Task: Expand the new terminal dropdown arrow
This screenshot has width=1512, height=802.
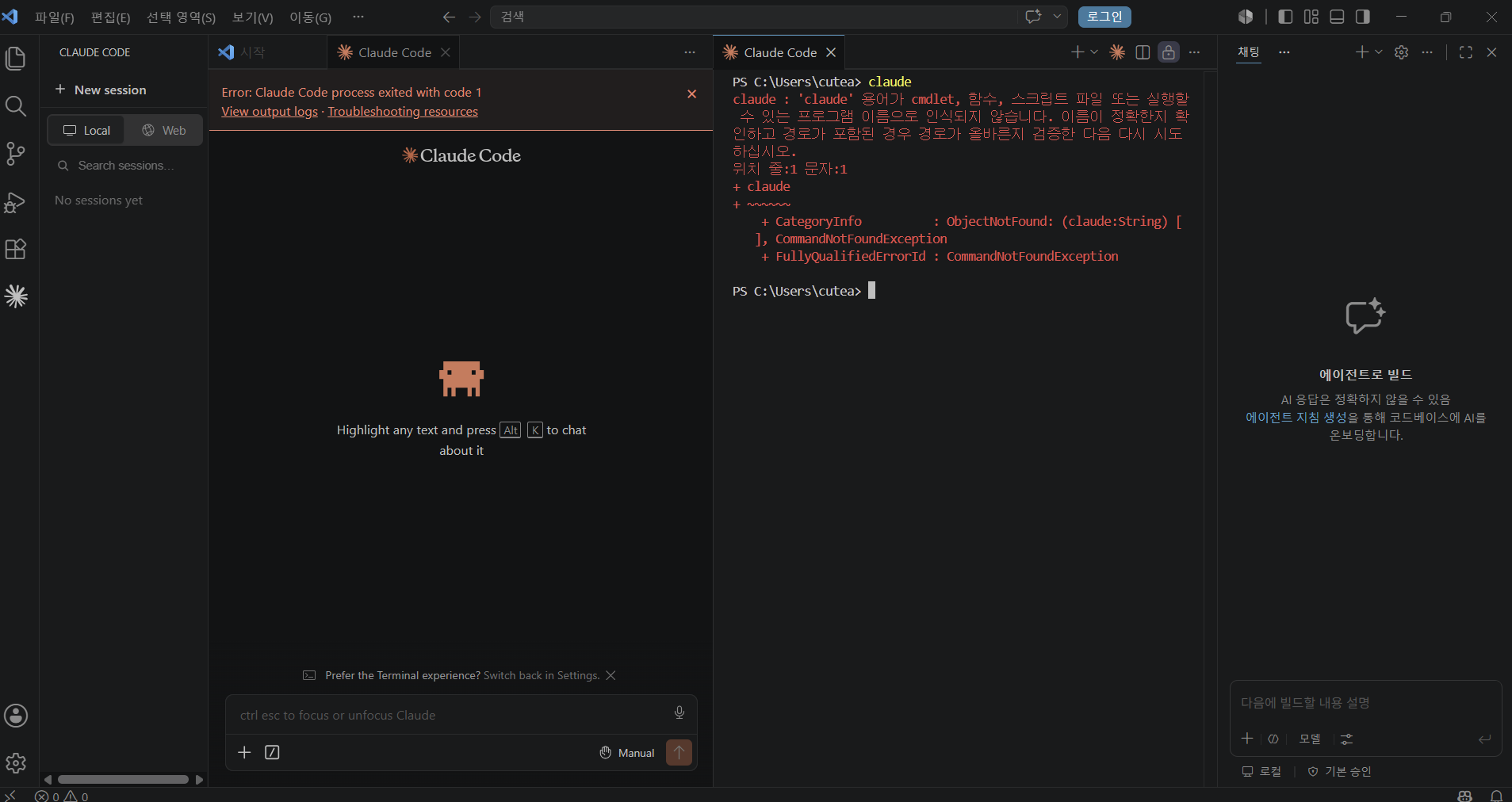Action: point(1094,52)
